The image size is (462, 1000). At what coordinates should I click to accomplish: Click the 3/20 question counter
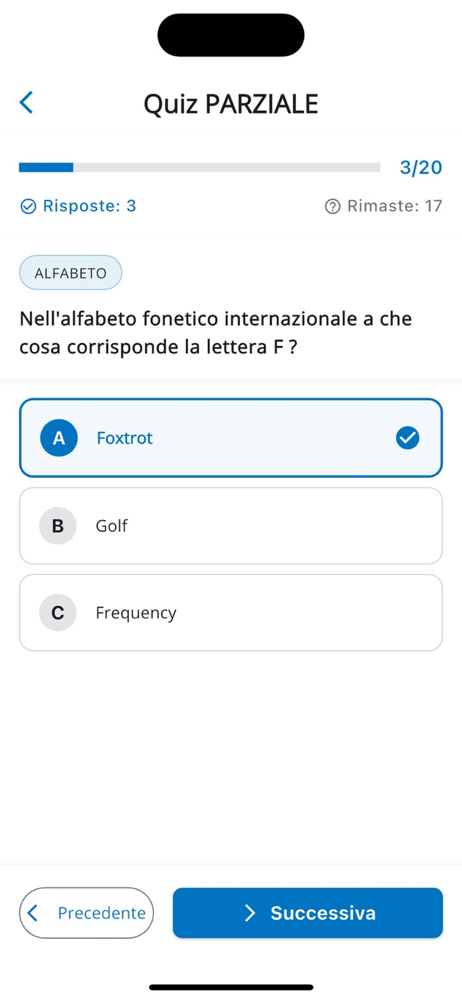tap(421, 168)
